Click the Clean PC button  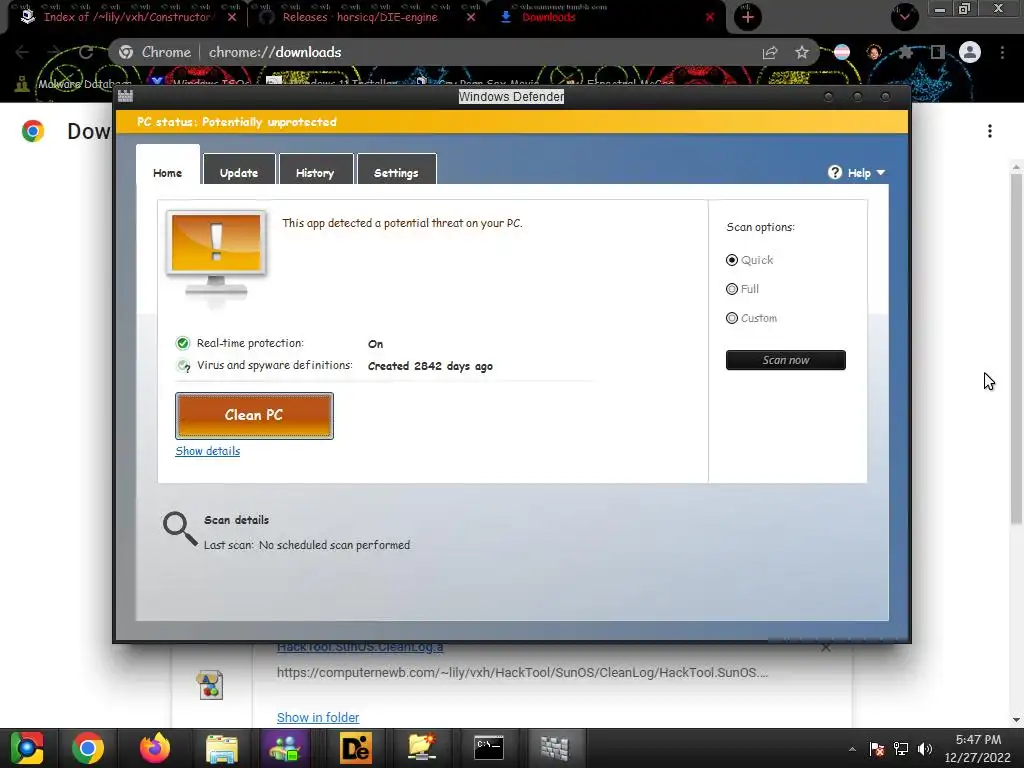click(x=254, y=415)
